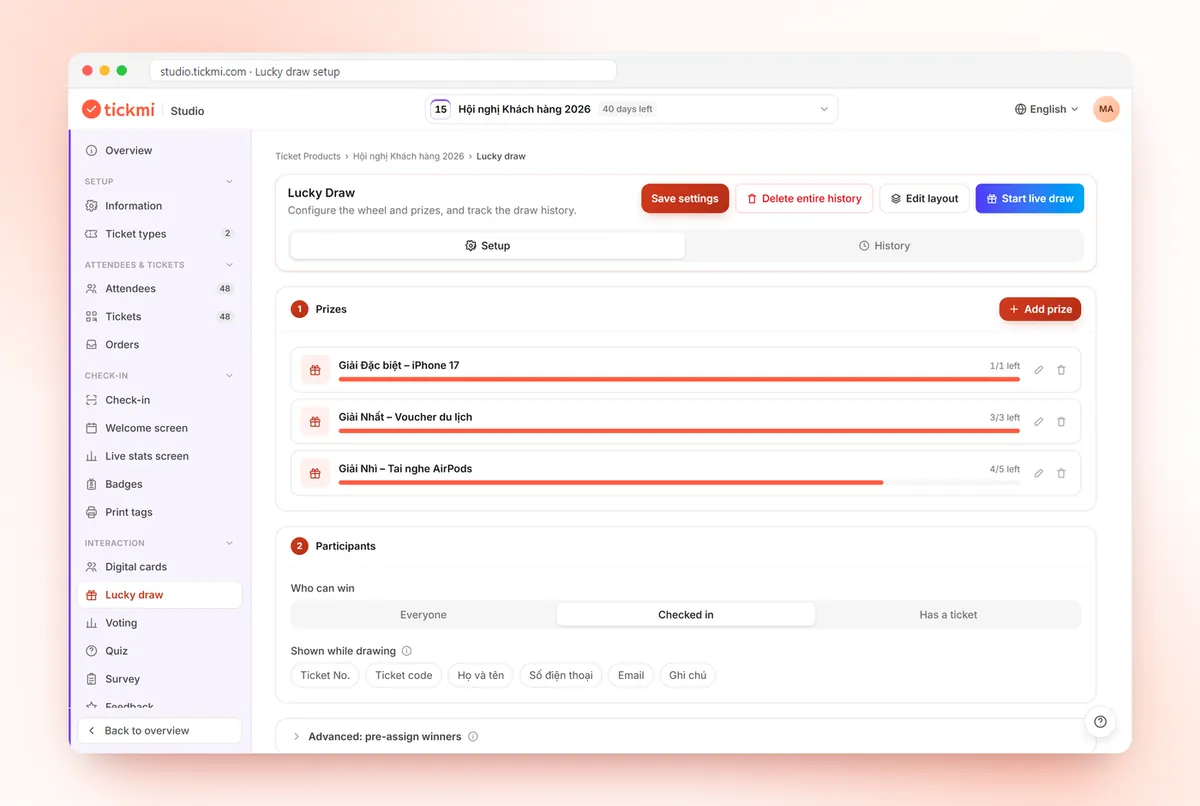Image resolution: width=1200 pixels, height=806 pixels.
Task: Toggle the Email display chip
Action: (631, 675)
